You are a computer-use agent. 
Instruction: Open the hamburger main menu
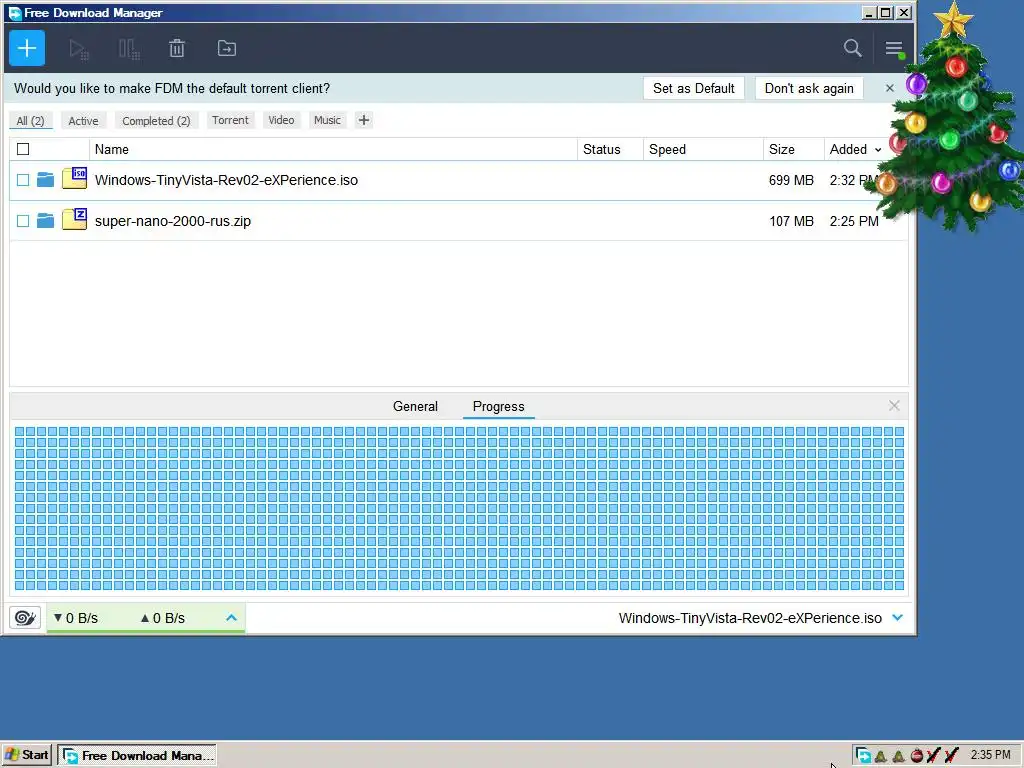pos(894,48)
